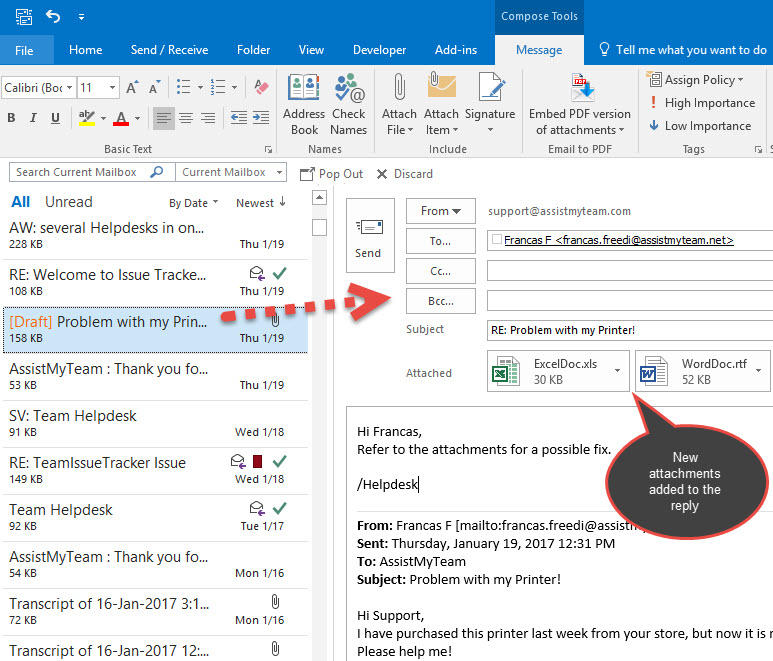
Task: Click into the Cc address field
Action: (630, 271)
